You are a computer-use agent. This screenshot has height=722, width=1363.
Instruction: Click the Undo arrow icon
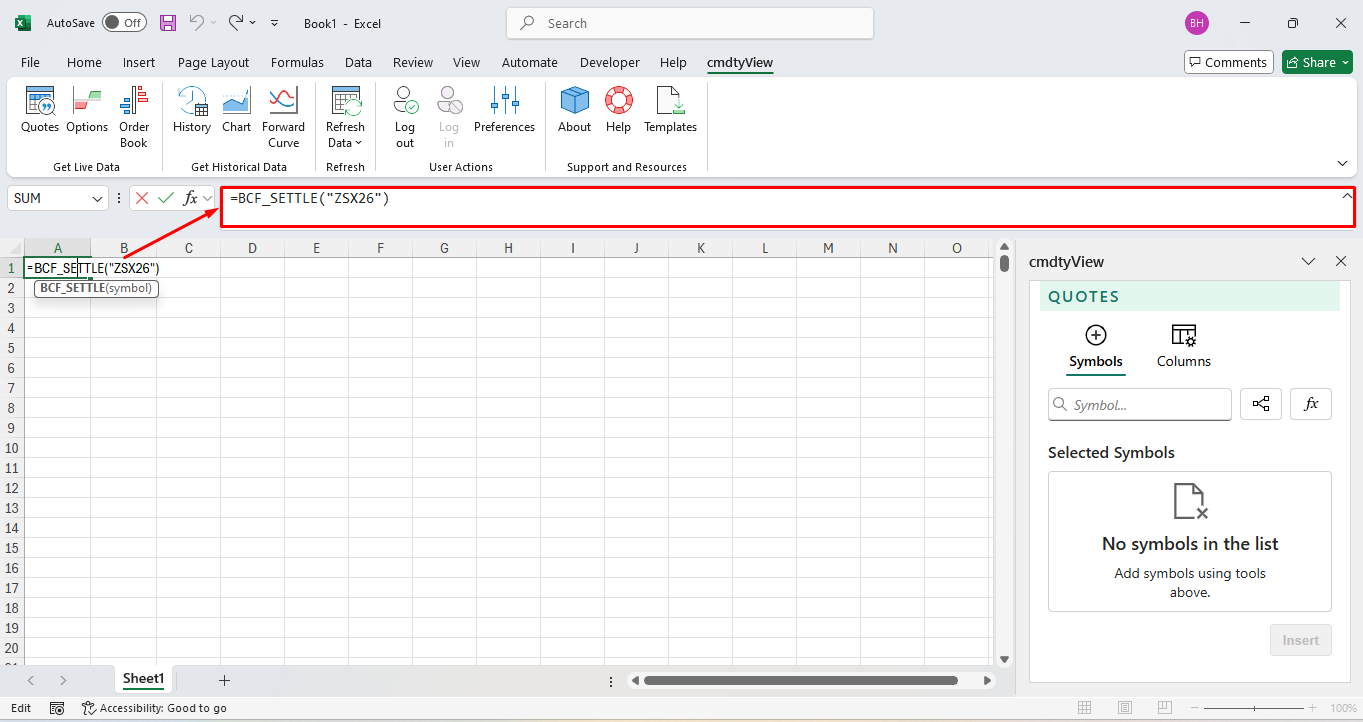[196, 22]
